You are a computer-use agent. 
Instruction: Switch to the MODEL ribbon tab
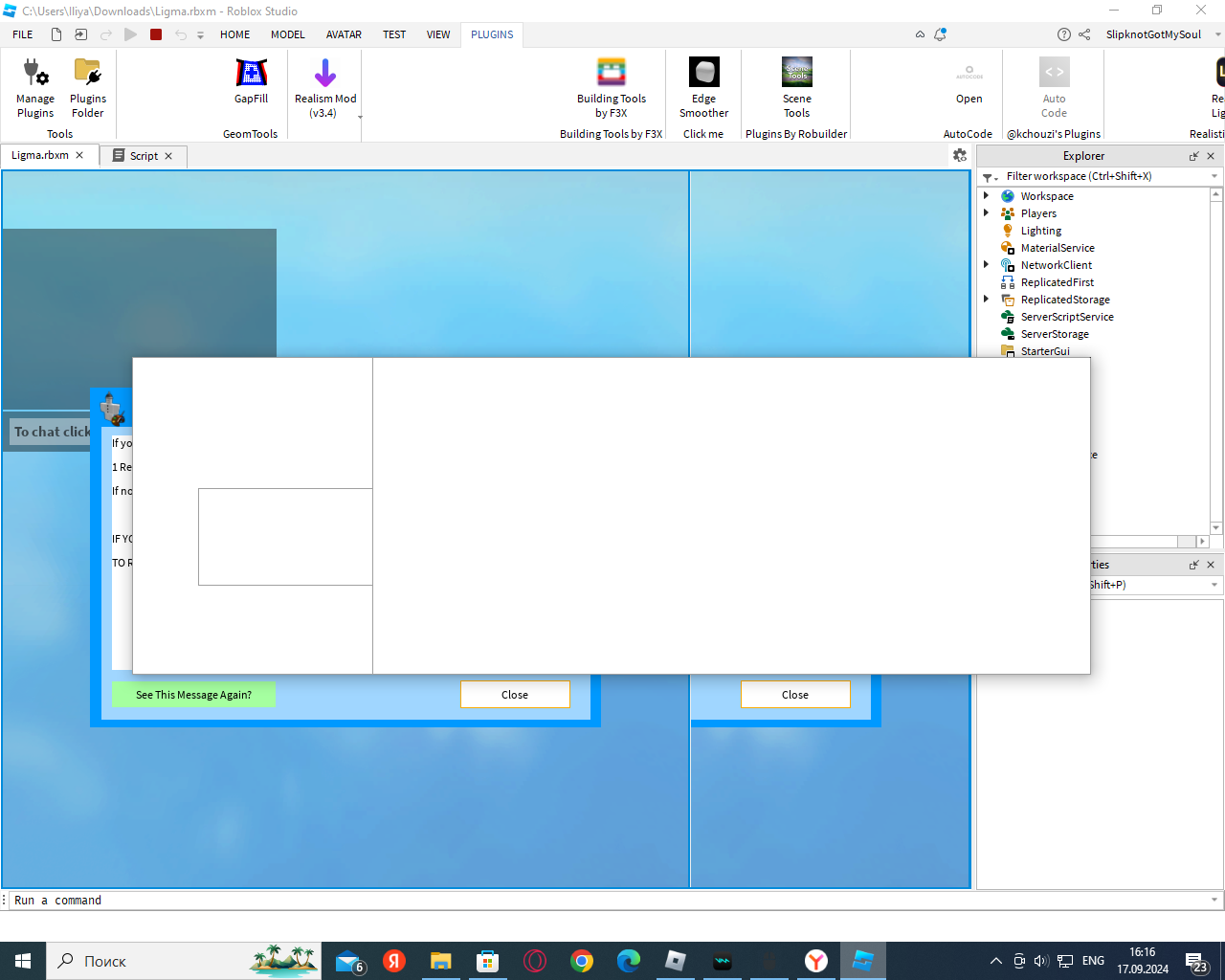point(287,34)
